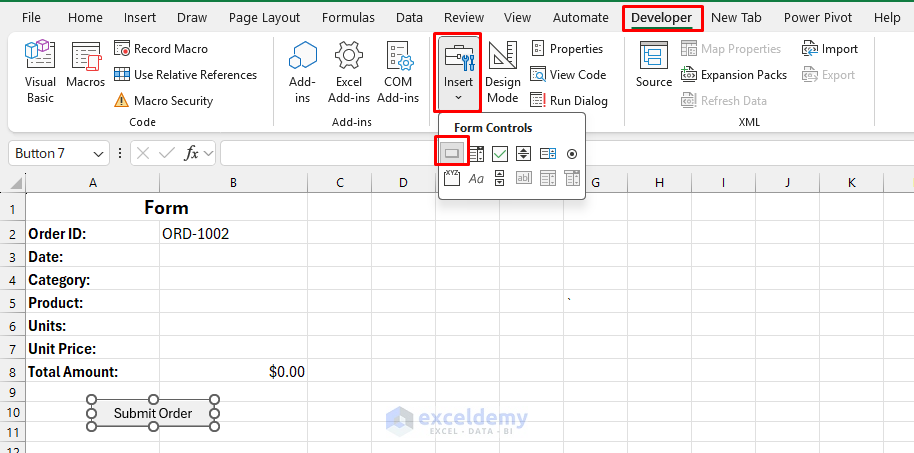This screenshot has height=453, width=914.
Task: Open COM Add-ins dialog
Action: pos(398,72)
